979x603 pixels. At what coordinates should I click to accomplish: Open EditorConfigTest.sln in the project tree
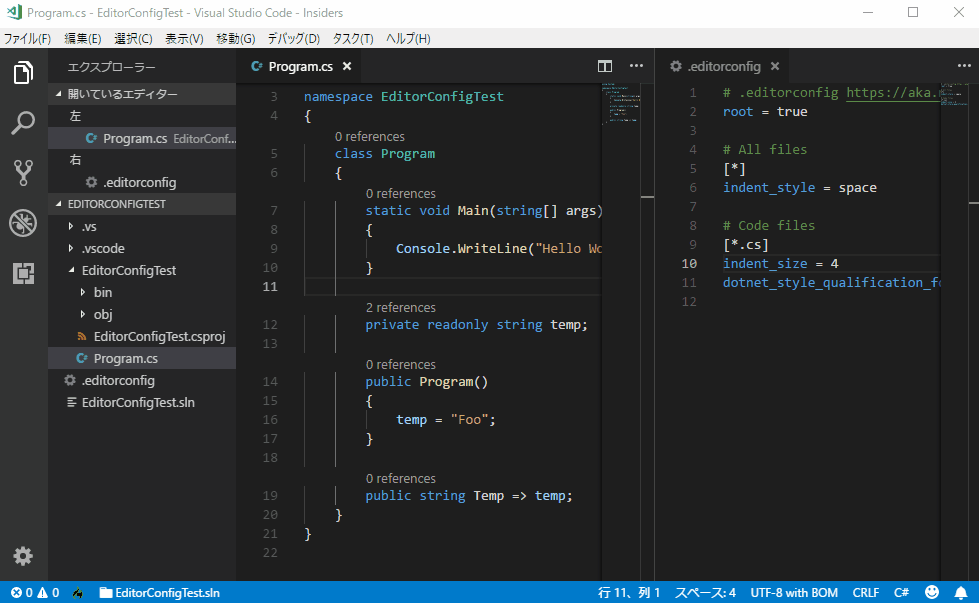142,403
